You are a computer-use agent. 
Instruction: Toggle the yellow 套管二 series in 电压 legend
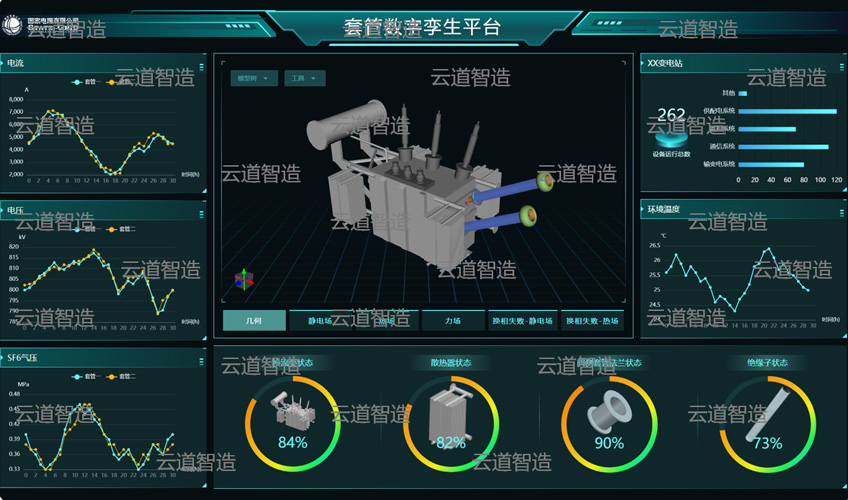pos(121,229)
